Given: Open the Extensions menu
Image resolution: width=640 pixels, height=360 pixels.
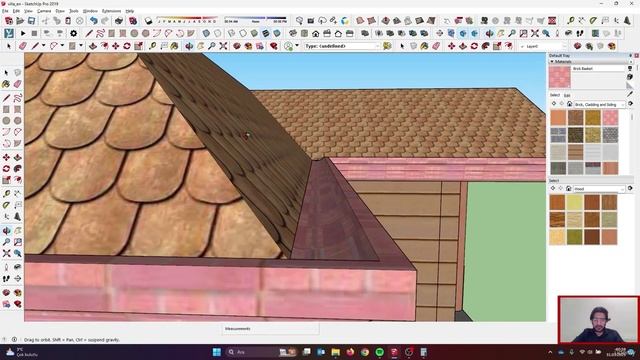Looking at the screenshot, I should pos(111,11).
